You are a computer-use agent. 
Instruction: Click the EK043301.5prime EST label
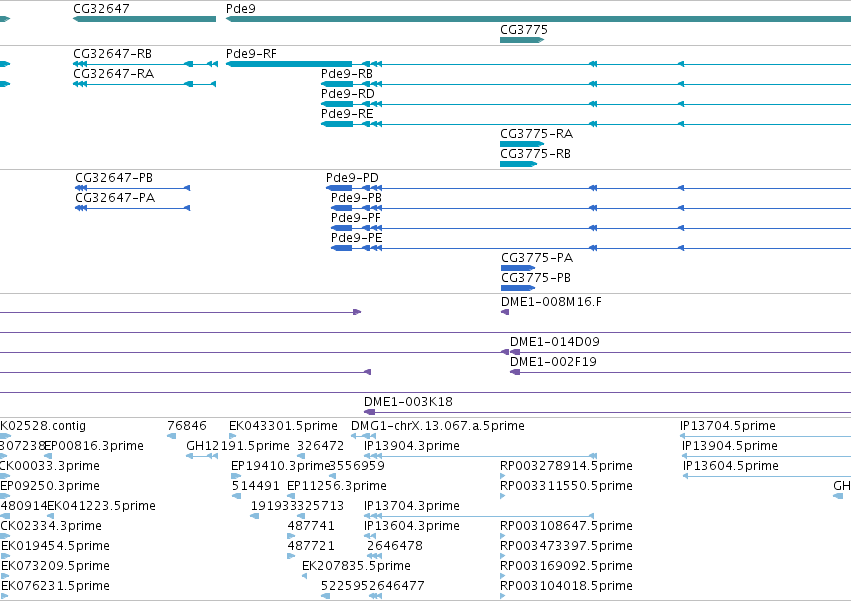283,426
